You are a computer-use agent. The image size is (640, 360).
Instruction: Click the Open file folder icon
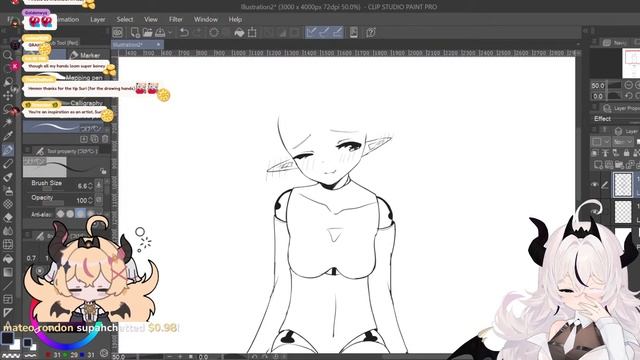tap(147, 33)
